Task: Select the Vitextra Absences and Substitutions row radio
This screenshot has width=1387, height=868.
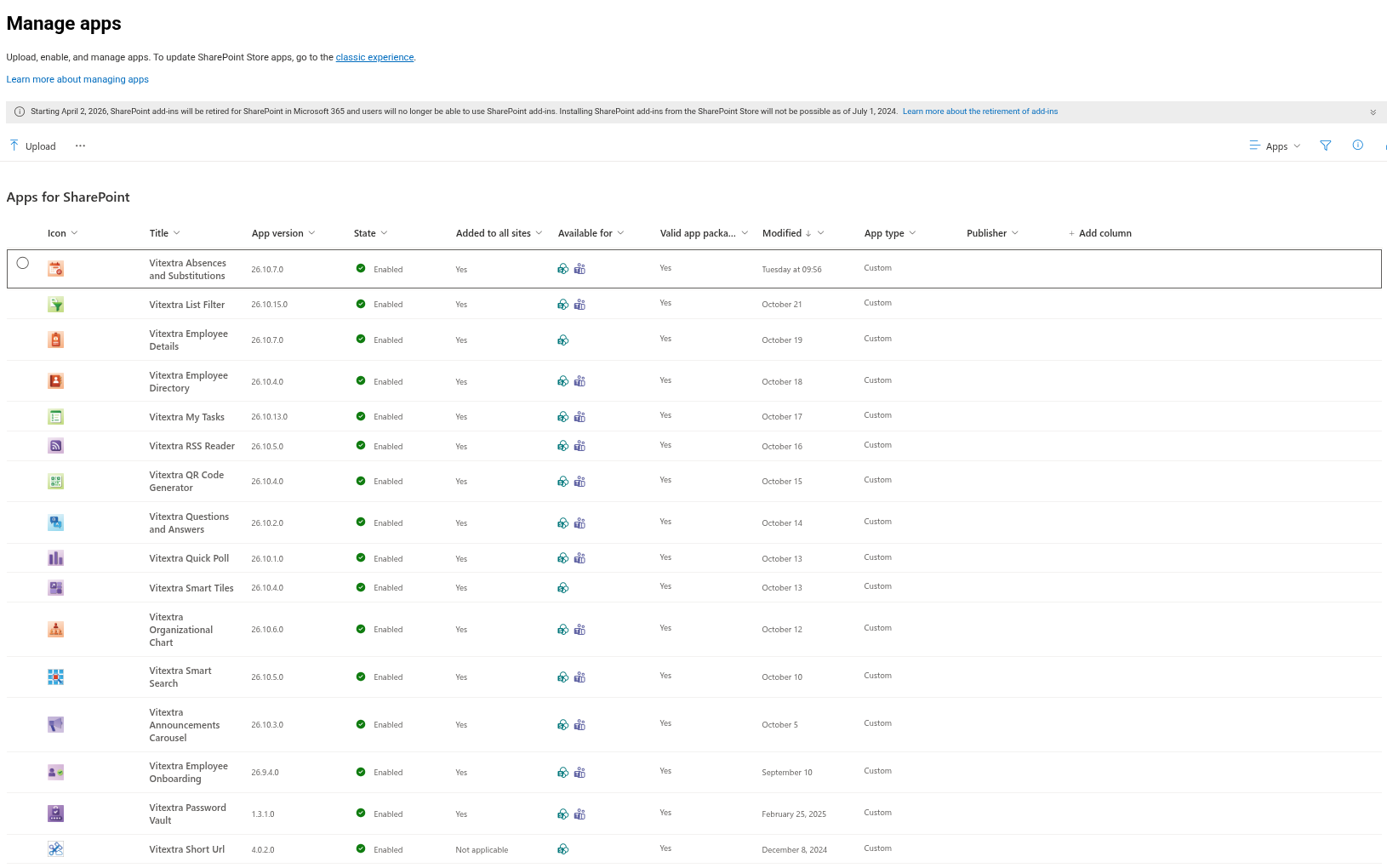Action: point(23,263)
